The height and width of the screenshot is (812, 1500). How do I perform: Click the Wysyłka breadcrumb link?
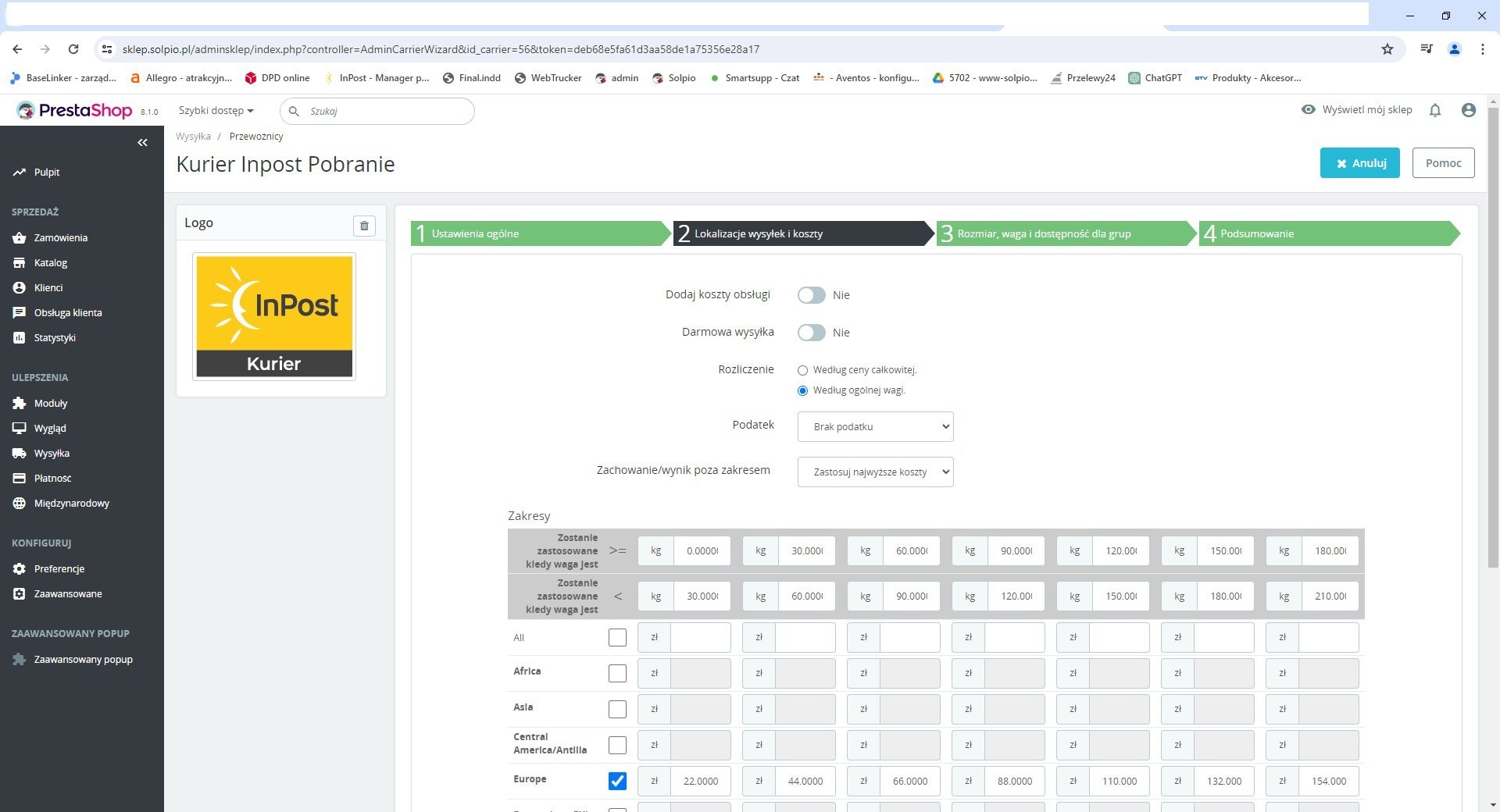193,137
